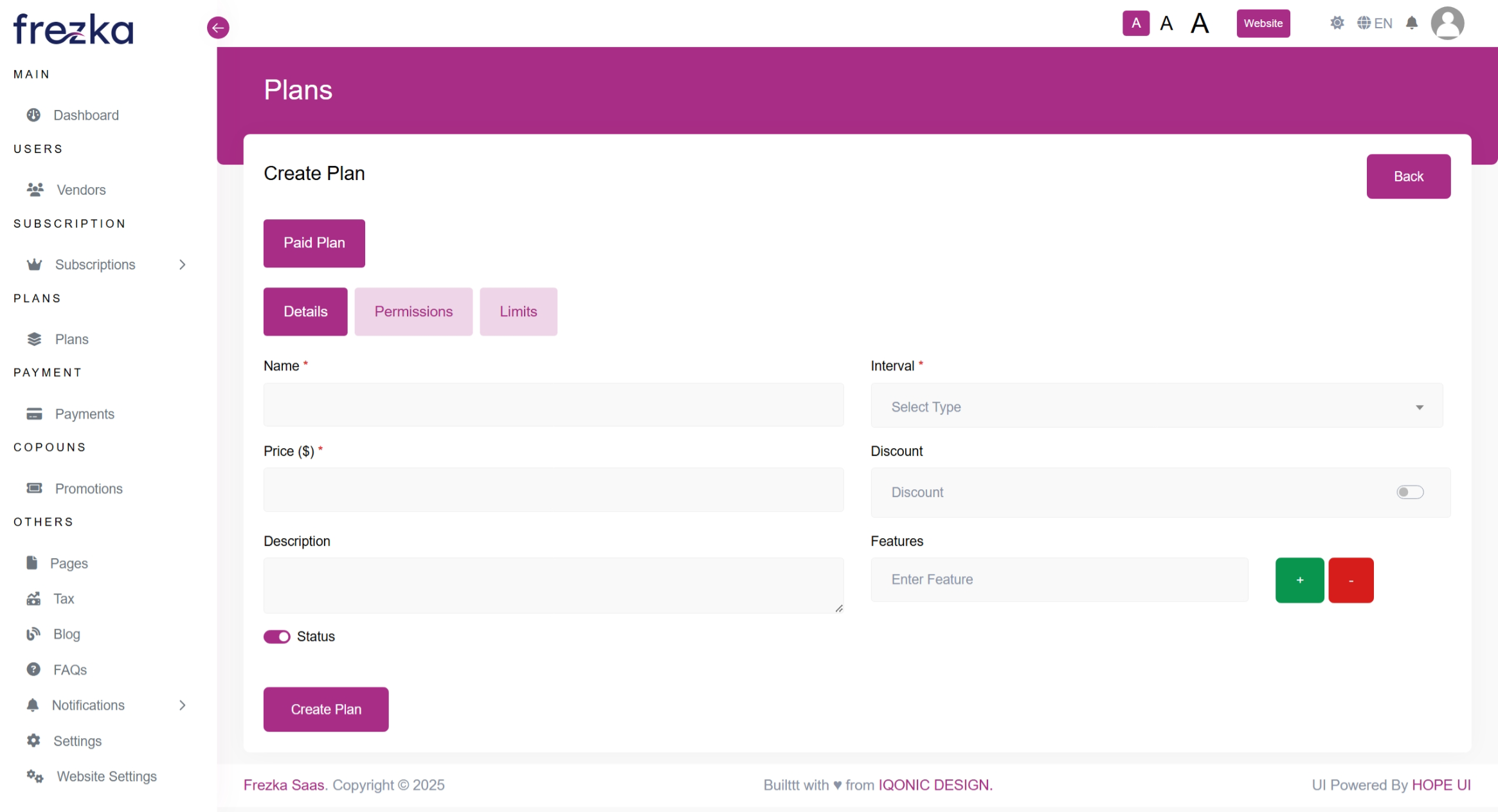Click into the Price input field

(x=553, y=491)
